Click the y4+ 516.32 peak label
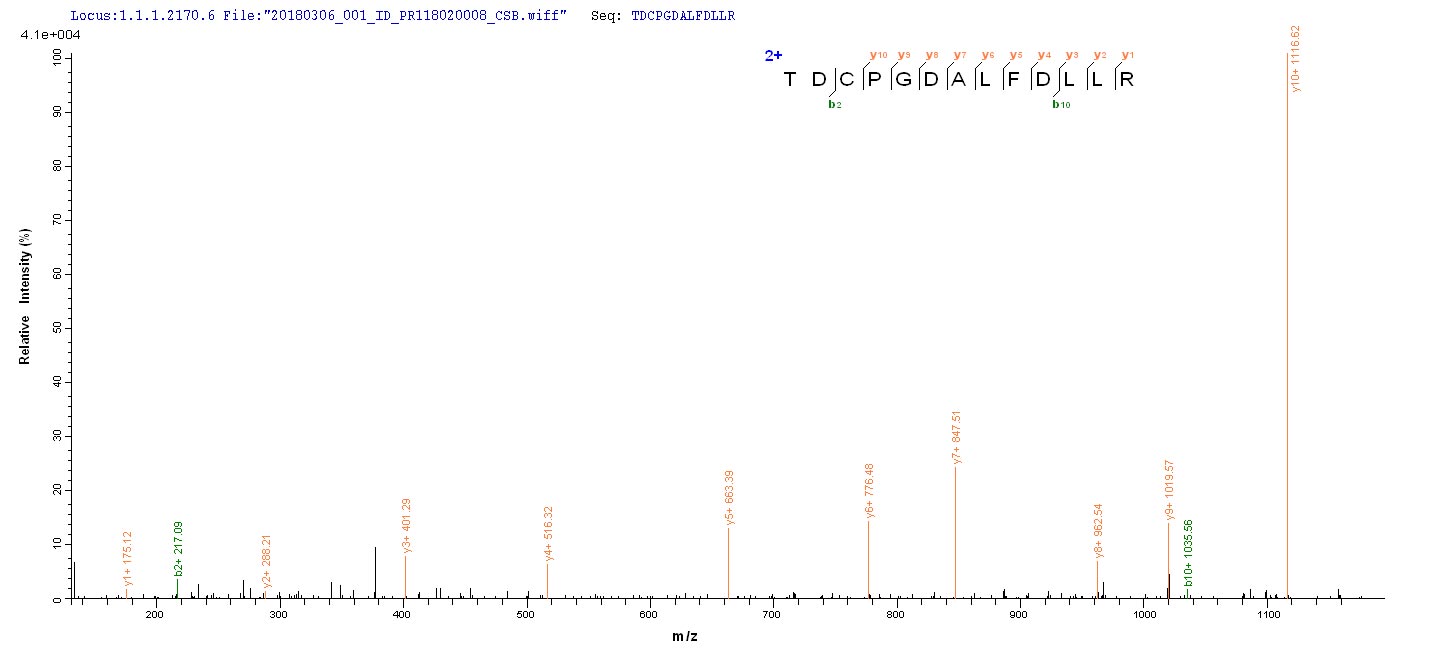The height and width of the screenshot is (658, 1436). point(548,534)
